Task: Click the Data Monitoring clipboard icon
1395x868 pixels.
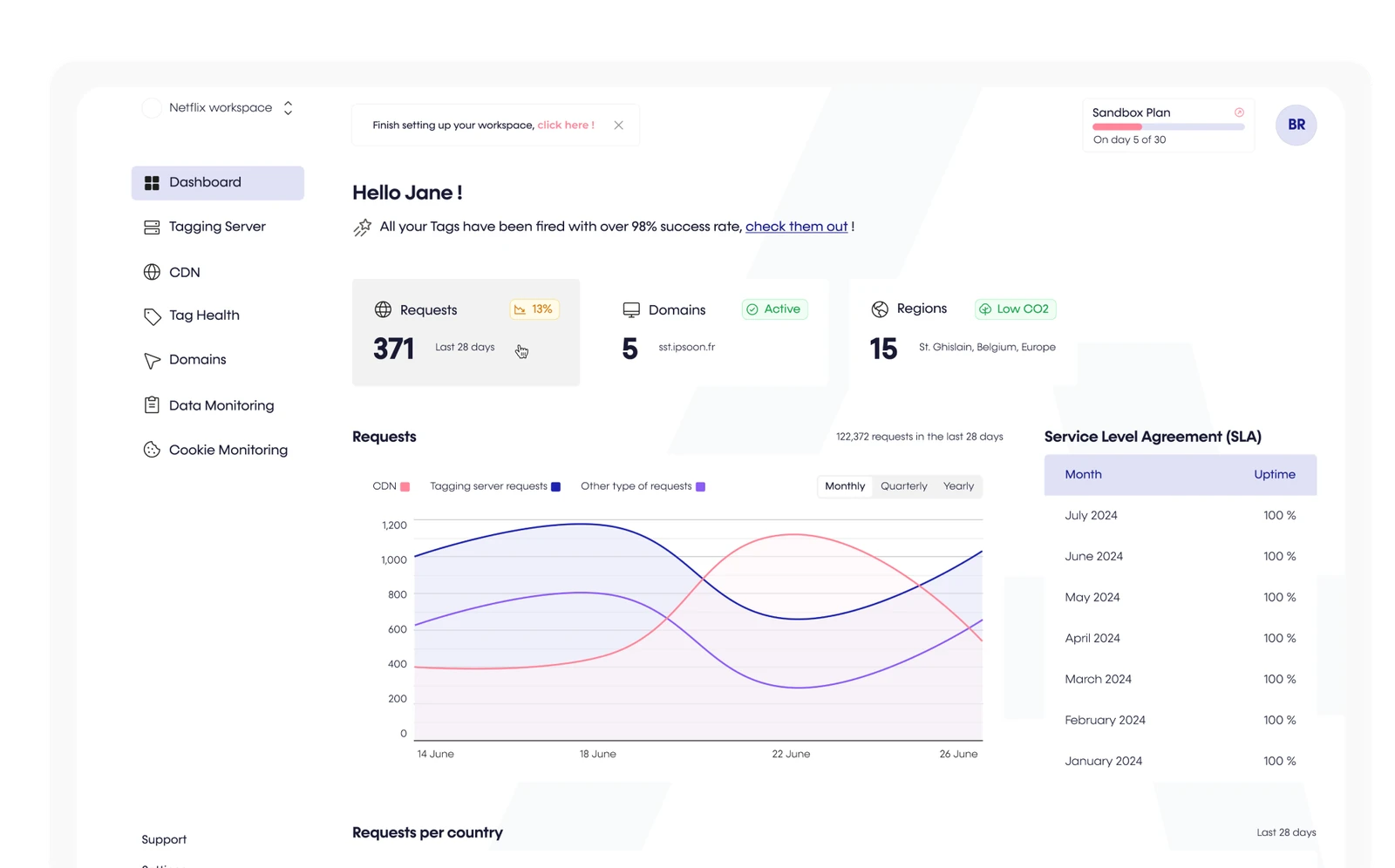Action: pos(152,405)
